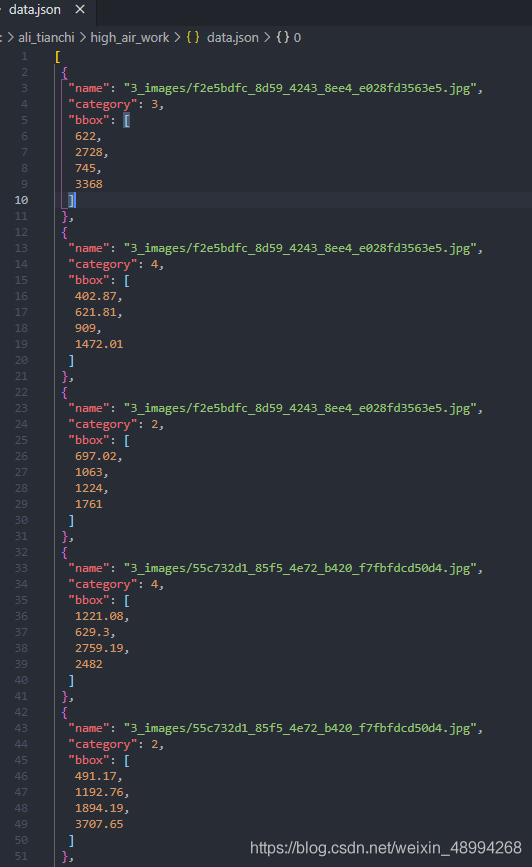
Task: Click the value 1472.01 on line 19
Action: pos(99,344)
